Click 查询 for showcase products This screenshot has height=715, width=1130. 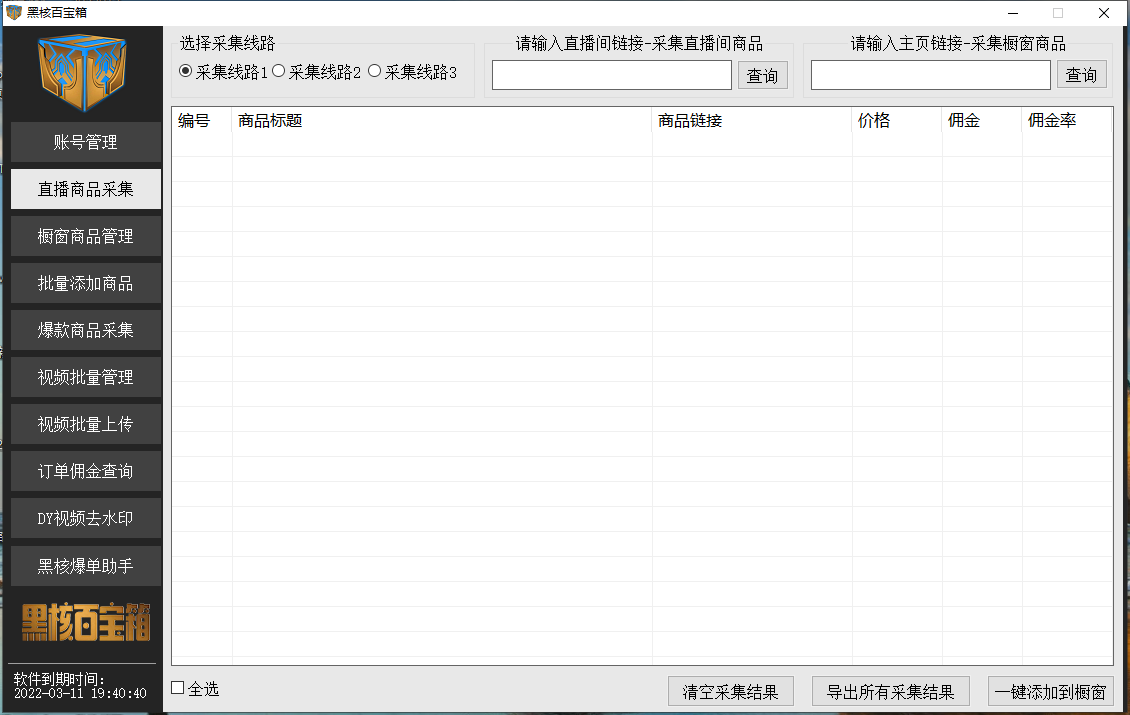[1082, 74]
